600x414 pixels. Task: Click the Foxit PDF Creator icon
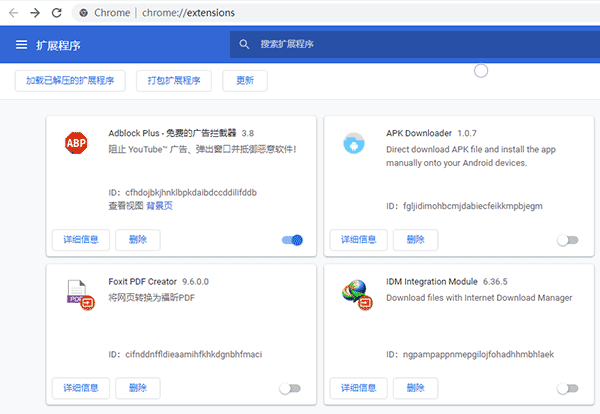(x=81, y=295)
